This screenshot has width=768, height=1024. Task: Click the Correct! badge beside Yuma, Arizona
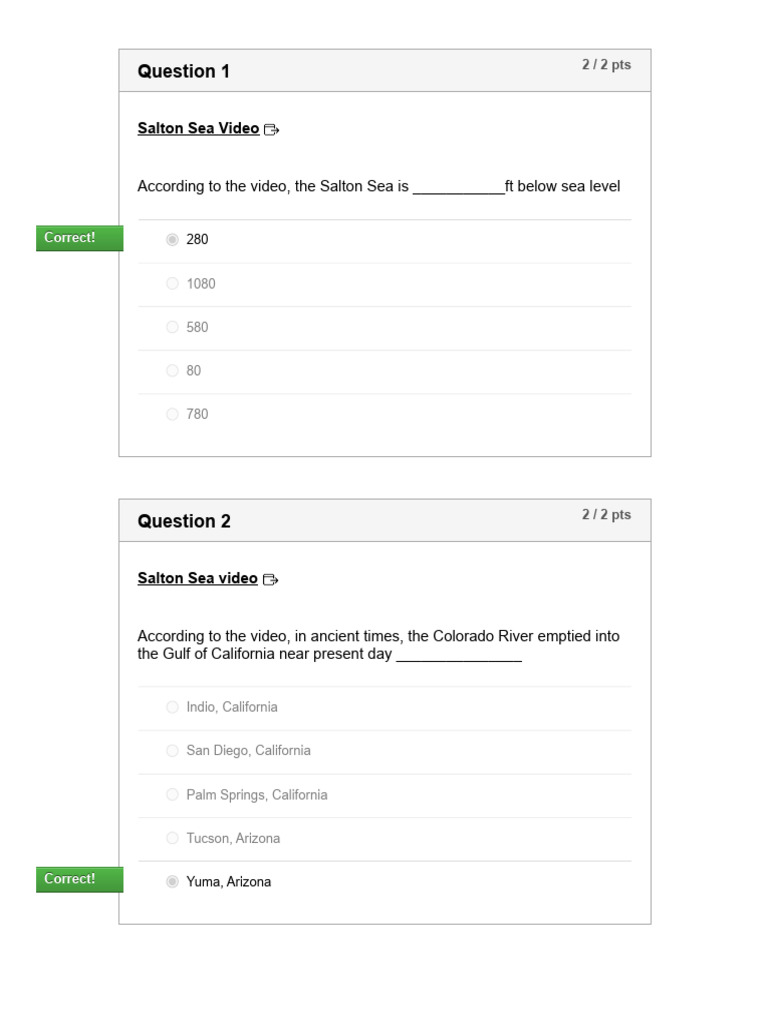pos(79,879)
